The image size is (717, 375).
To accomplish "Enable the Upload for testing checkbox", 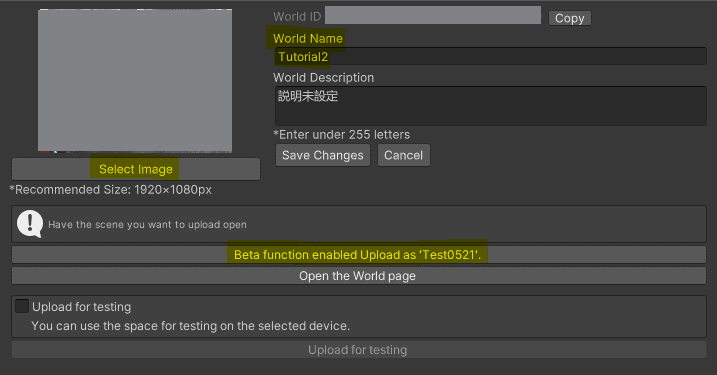I will pyautogui.click(x=21, y=306).
